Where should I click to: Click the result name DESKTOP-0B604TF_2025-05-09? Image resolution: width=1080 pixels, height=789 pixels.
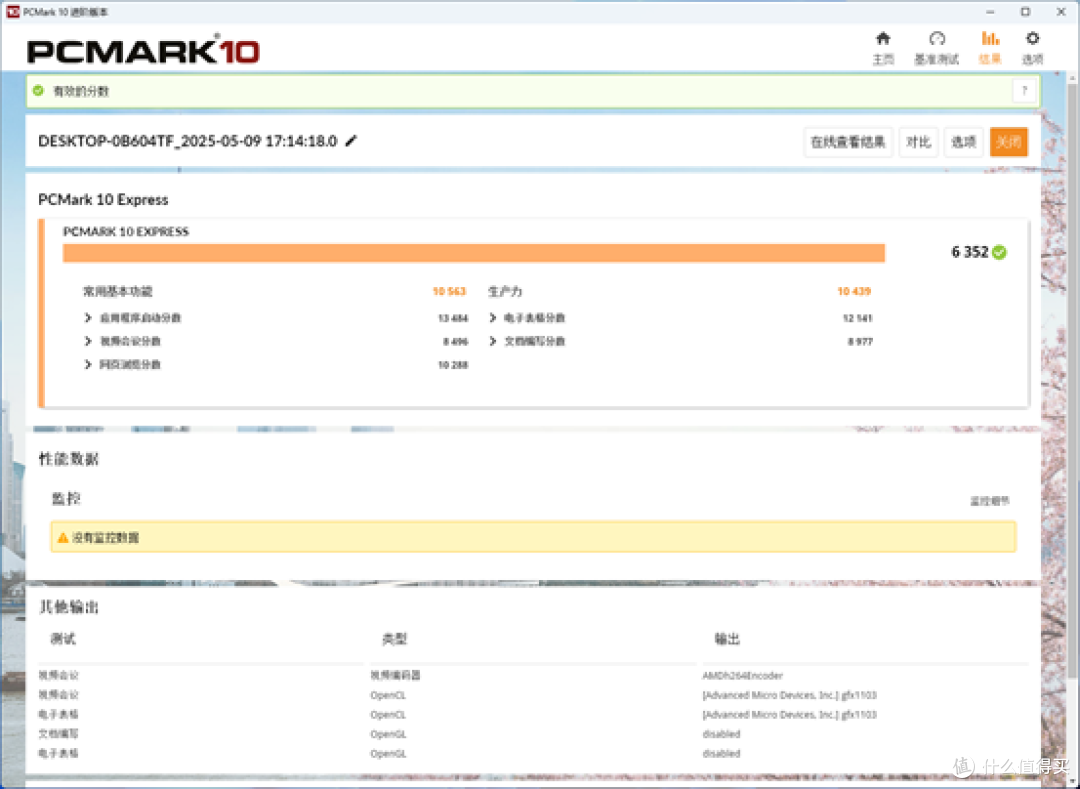click(187, 141)
